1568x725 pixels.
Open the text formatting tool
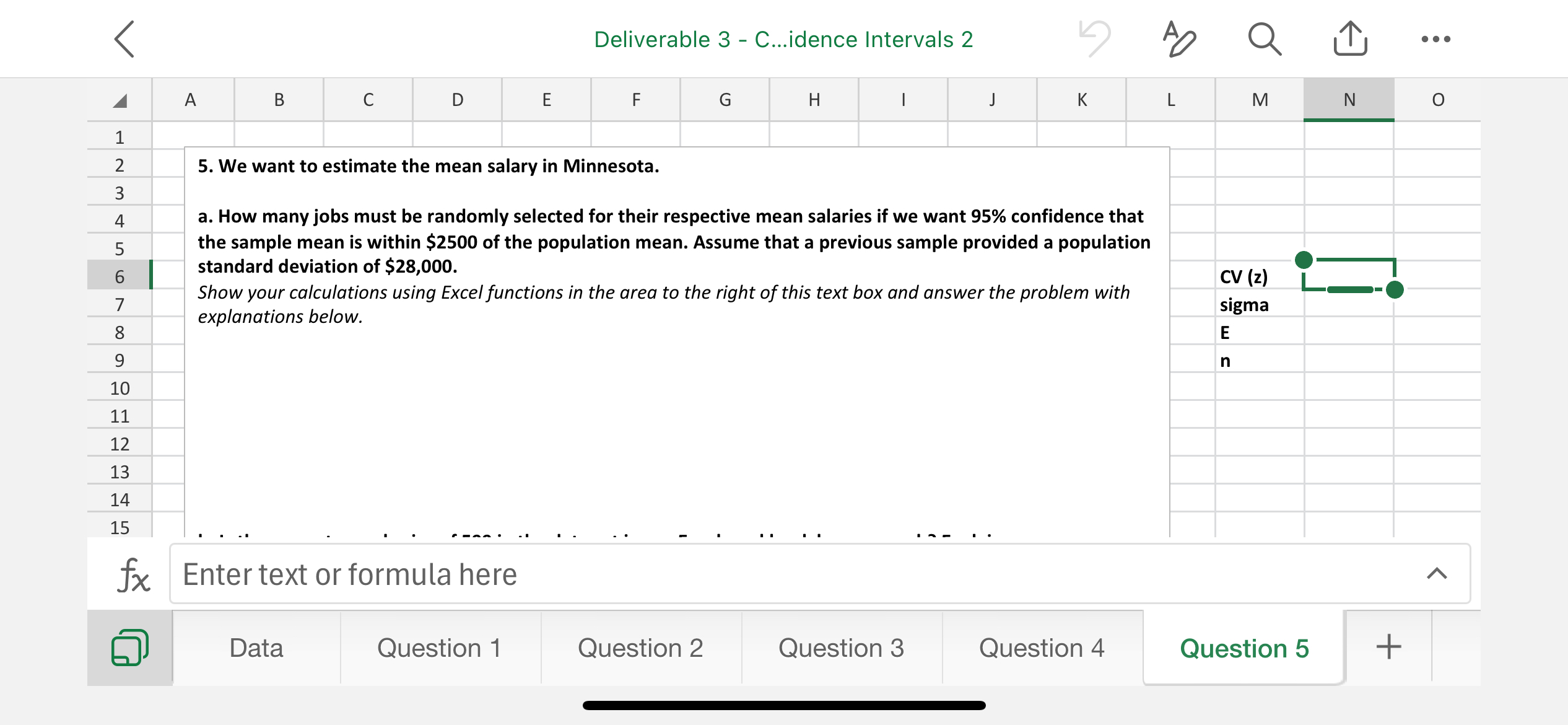point(1178,40)
